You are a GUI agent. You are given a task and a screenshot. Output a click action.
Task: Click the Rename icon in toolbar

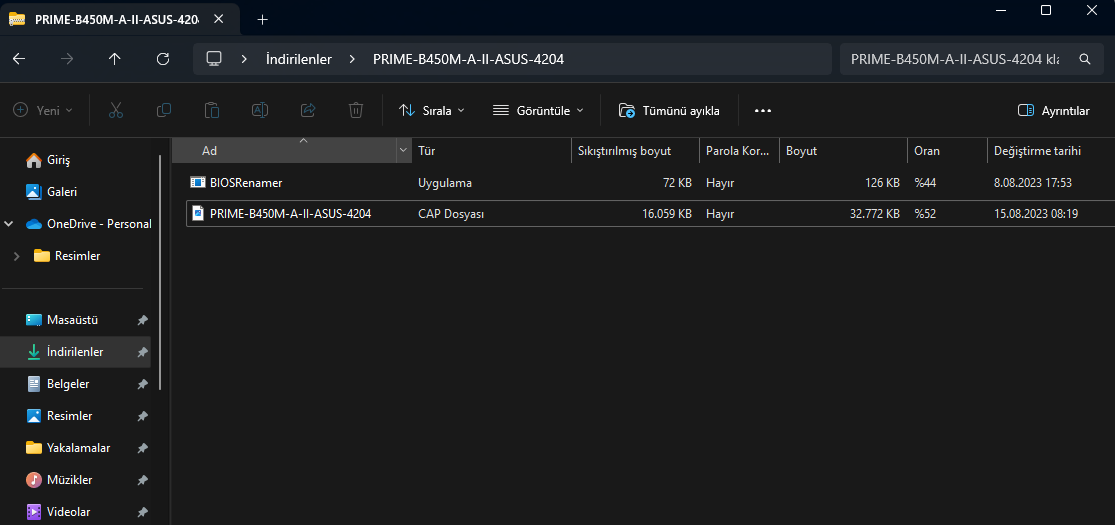pyautogui.click(x=260, y=110)
